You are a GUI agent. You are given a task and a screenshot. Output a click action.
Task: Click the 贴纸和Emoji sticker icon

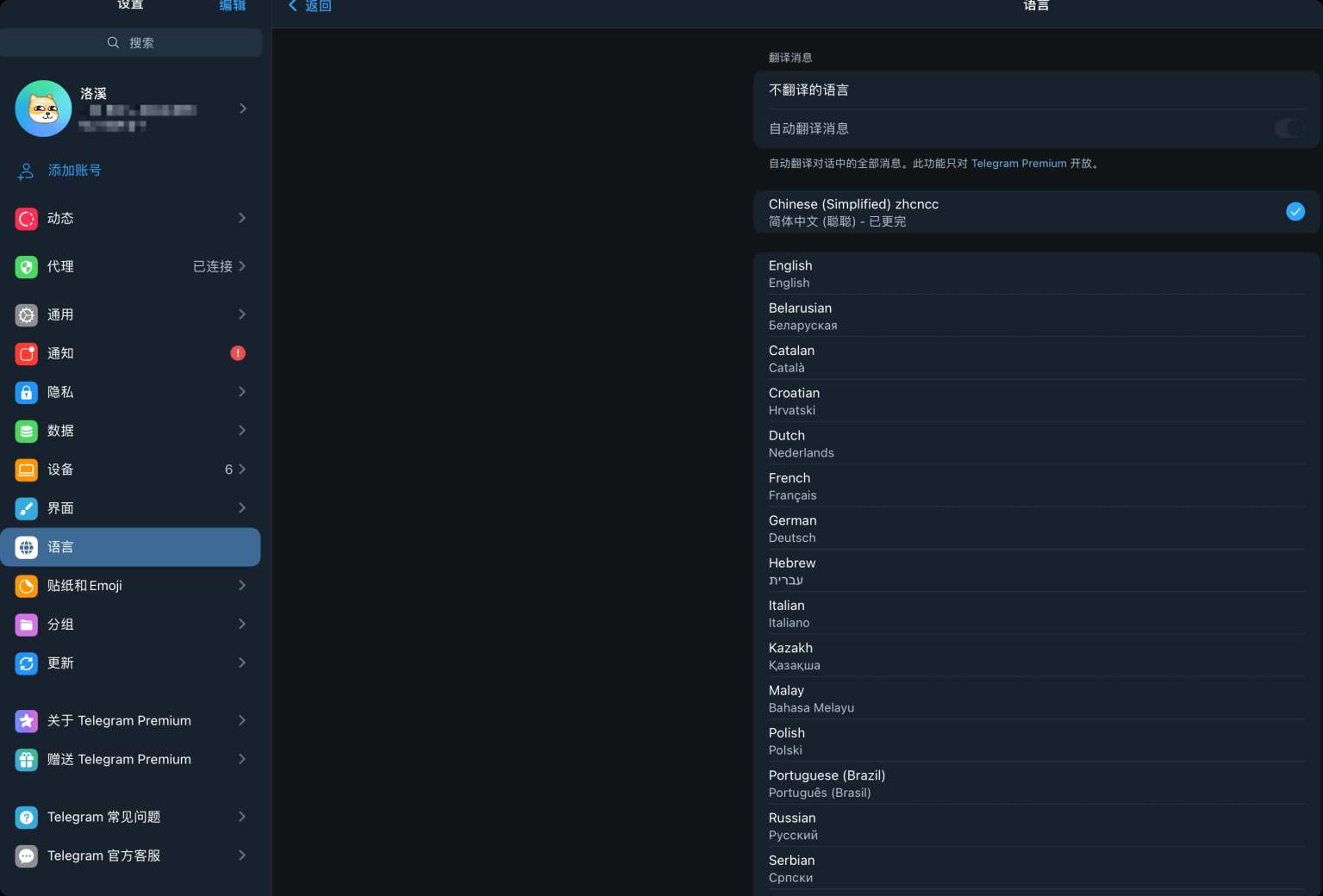coord(27,587)
